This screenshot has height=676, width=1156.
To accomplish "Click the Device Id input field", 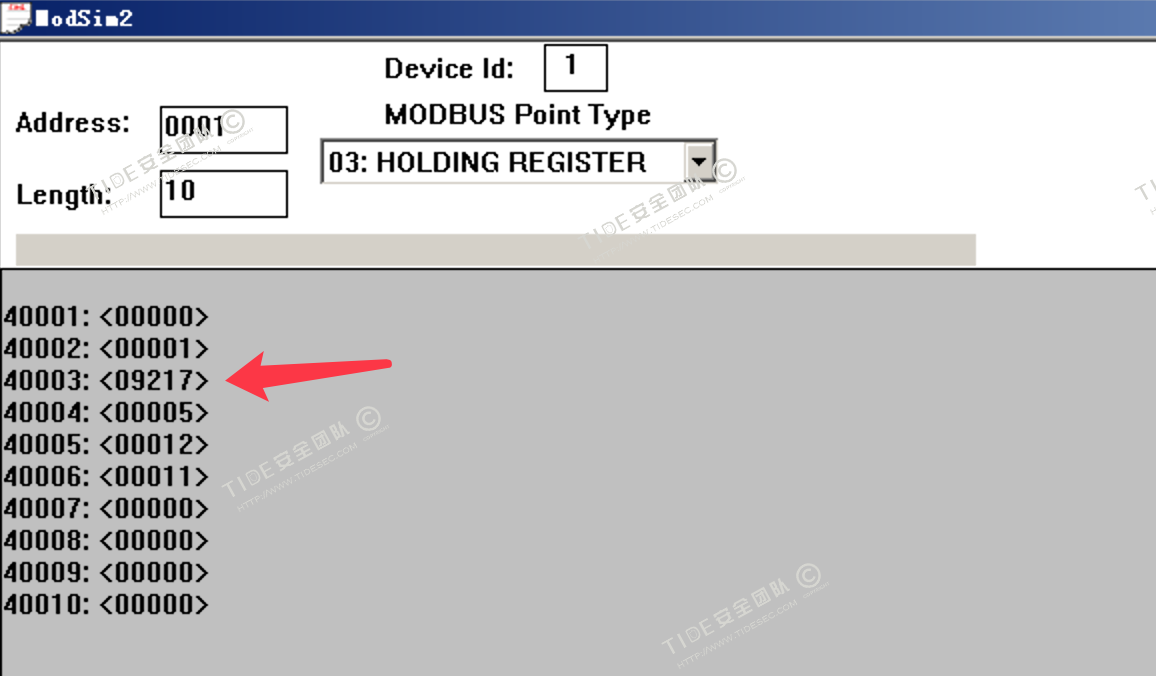I will [575, 68].
